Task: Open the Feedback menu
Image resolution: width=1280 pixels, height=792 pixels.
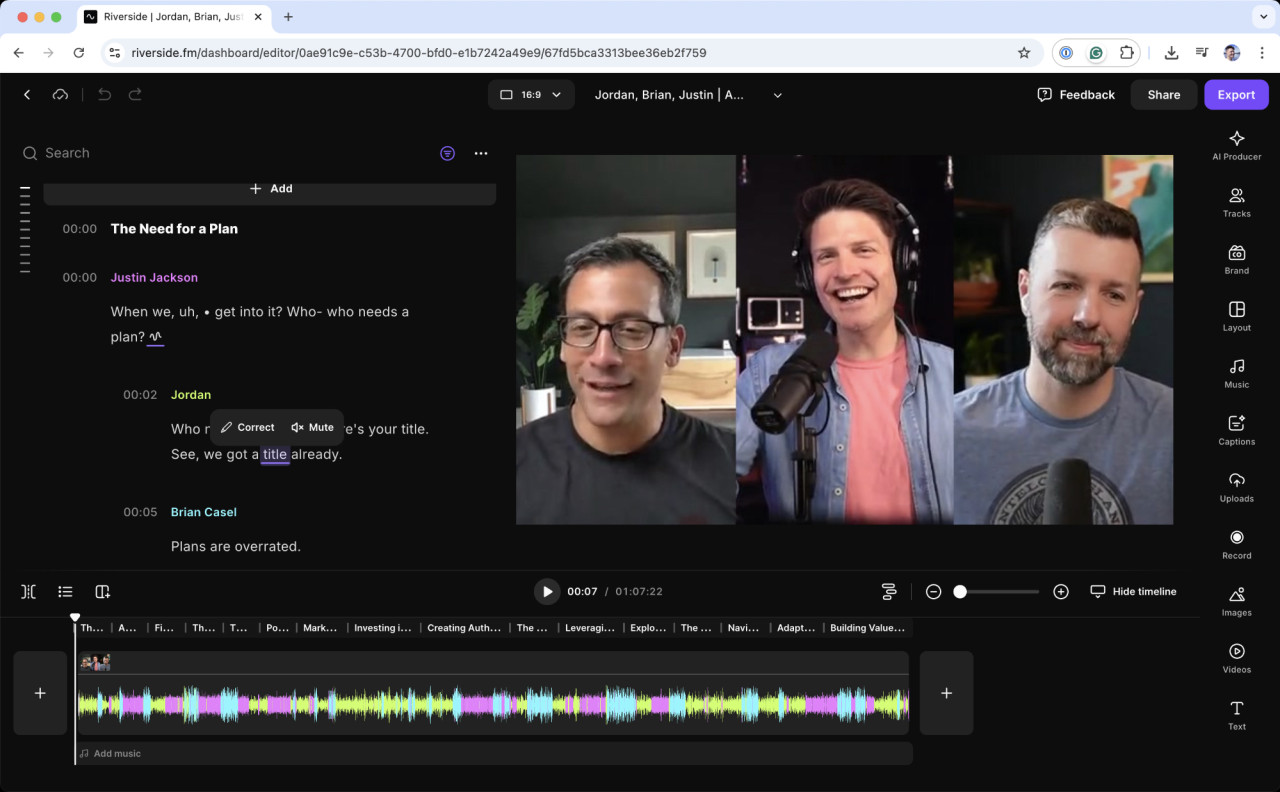Action: pyautogui.click(x=1076, y=94)
